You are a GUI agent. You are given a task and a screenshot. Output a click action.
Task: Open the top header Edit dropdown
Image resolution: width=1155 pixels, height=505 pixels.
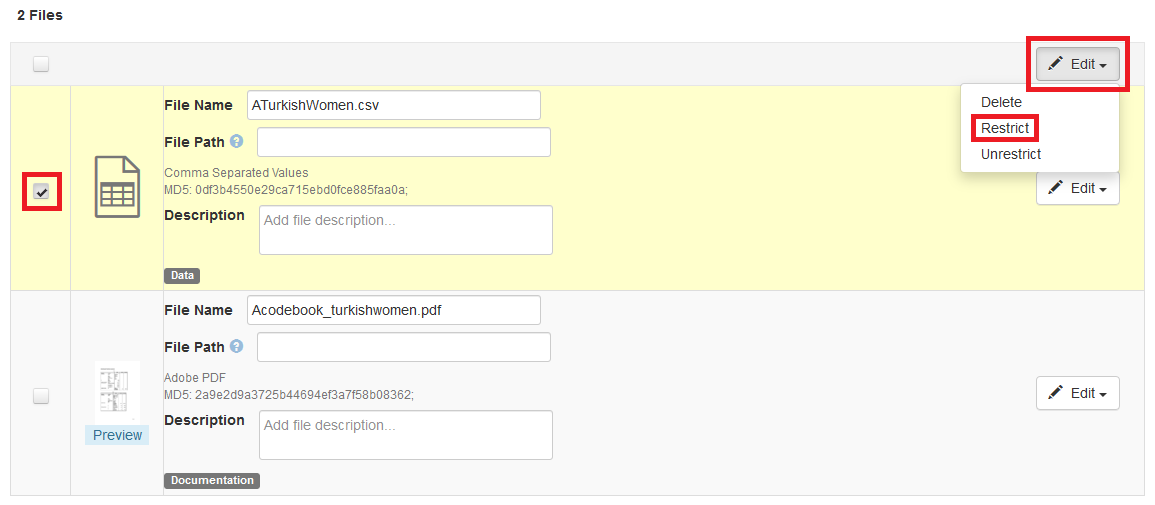(x=1078, y=64)
